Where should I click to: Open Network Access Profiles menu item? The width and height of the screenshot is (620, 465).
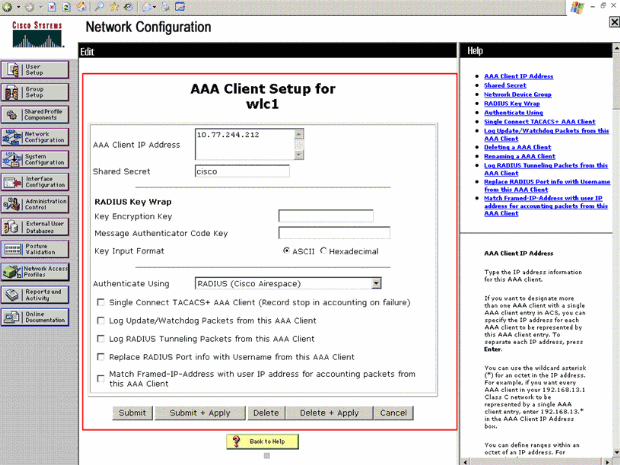pyautogui.click(x=35, y=272)
